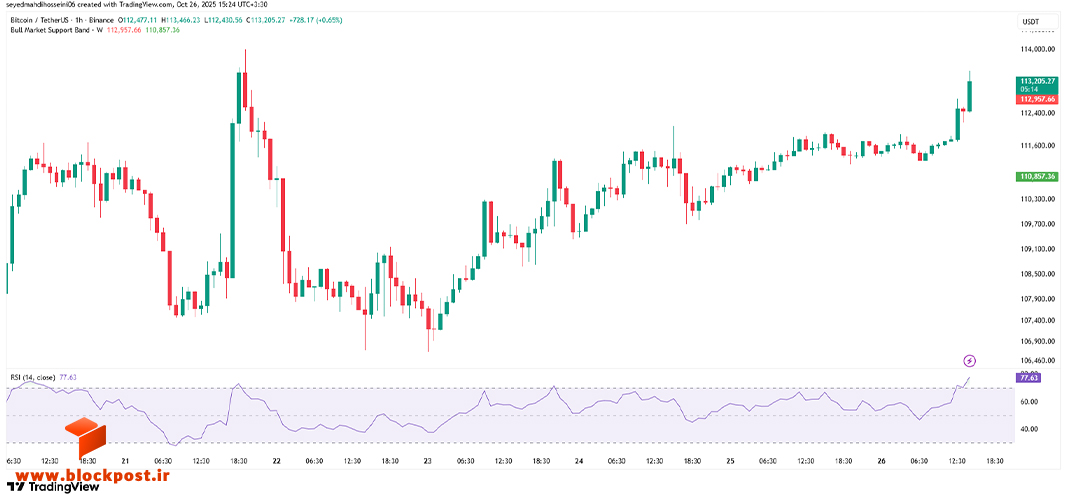This screenshot has width=1066, height=500.
Task: Click the orange Blockpost cube logo
Action: 86,439
